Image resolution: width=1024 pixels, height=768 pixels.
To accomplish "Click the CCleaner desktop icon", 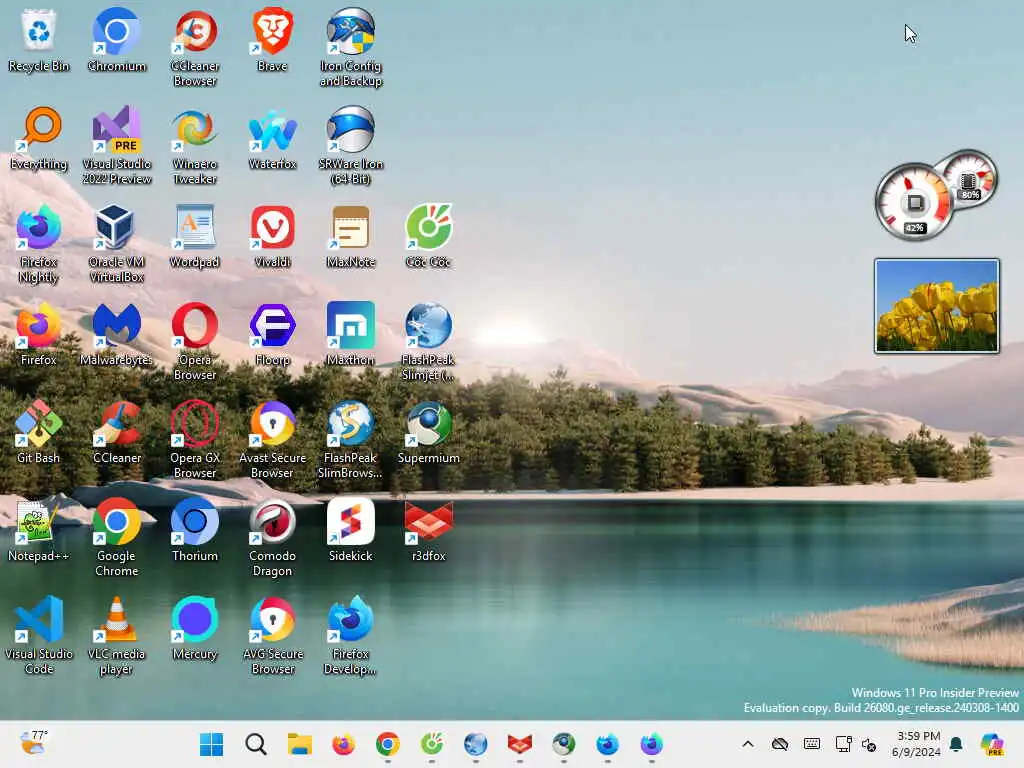I will [x=116, y=432].
